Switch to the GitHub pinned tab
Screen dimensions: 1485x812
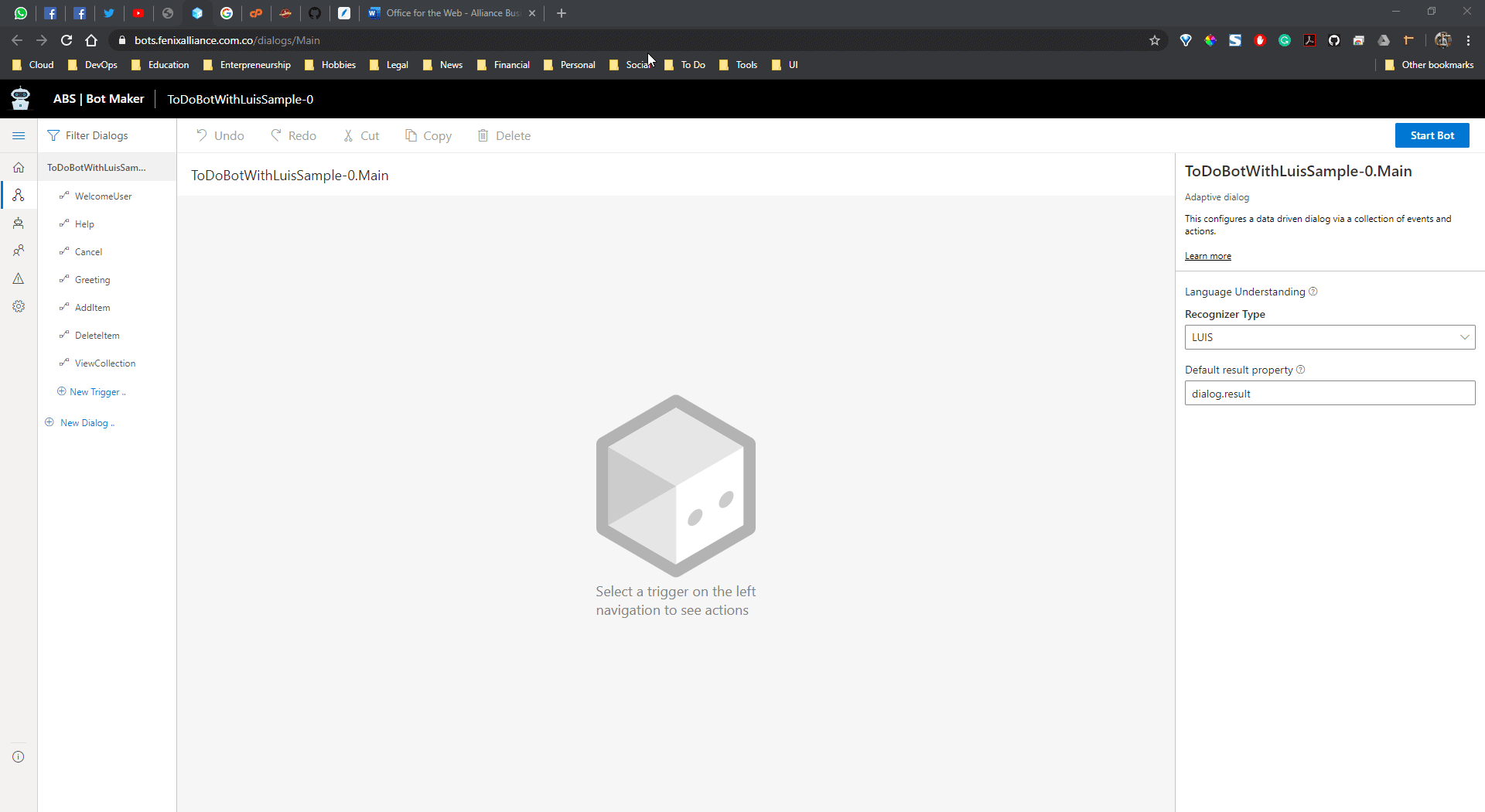315,13
